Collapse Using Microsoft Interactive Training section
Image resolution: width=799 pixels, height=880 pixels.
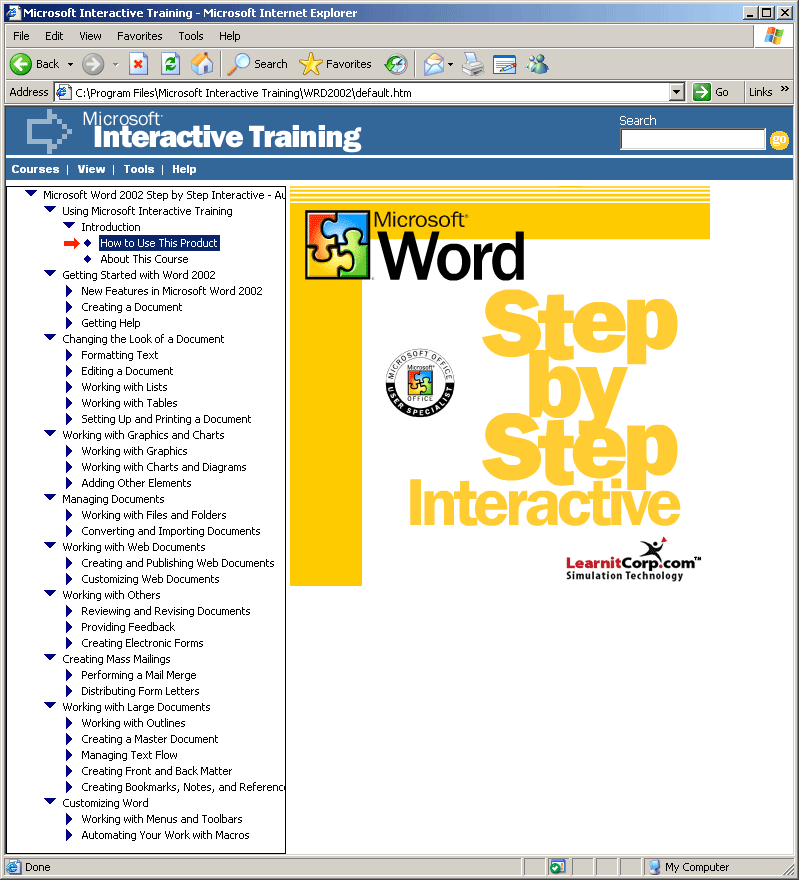coord(50,210)
